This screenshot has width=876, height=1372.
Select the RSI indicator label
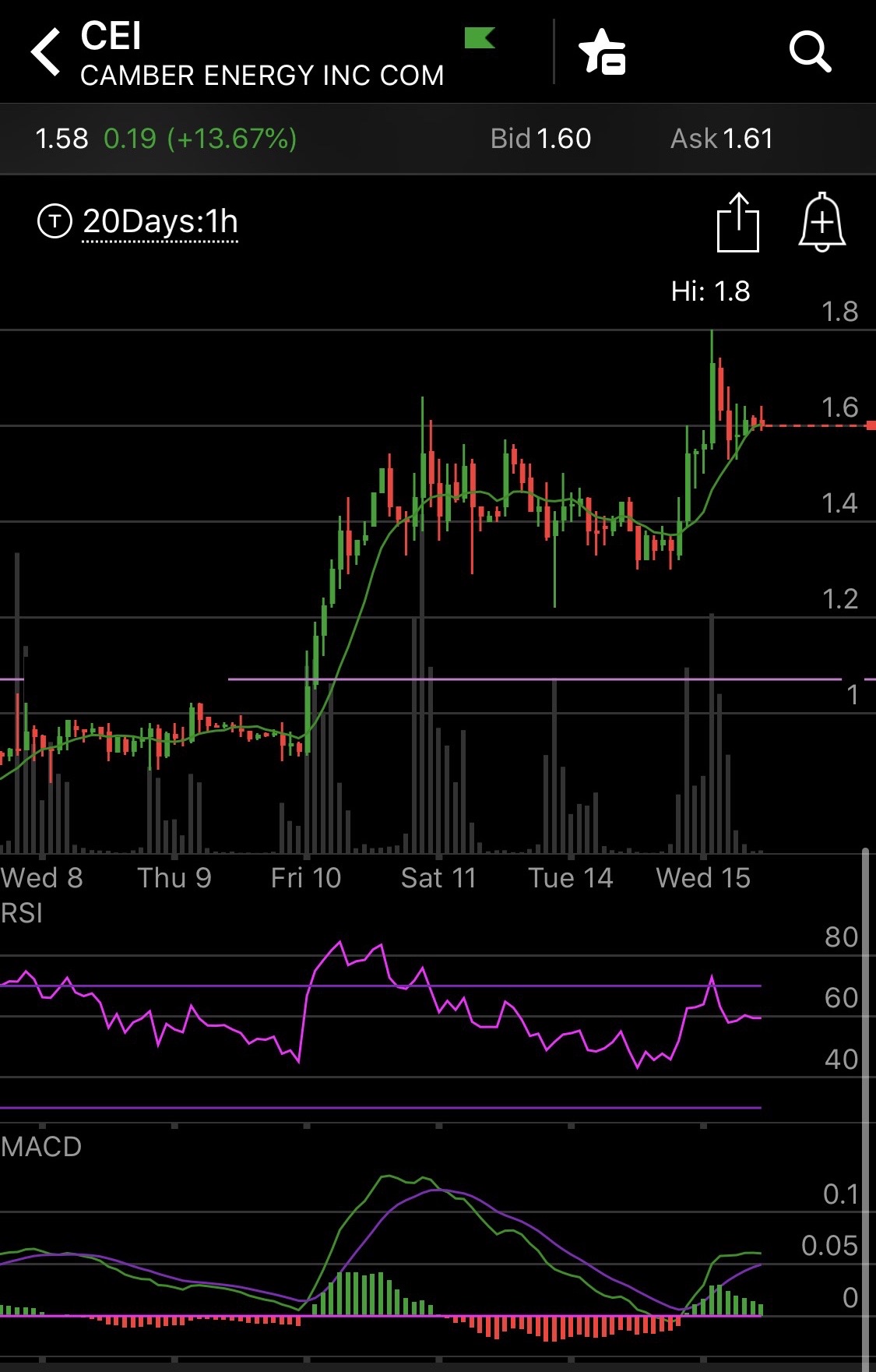22,913
